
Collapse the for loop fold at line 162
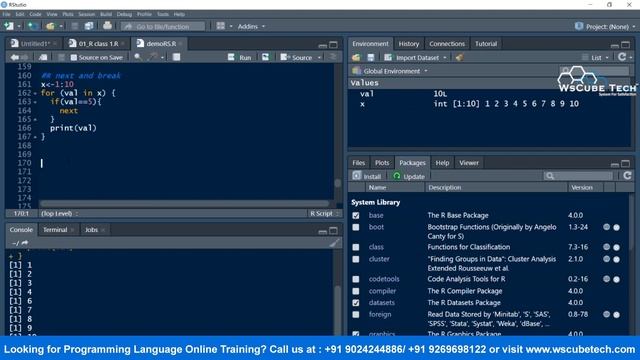click(x=36, y=93)
